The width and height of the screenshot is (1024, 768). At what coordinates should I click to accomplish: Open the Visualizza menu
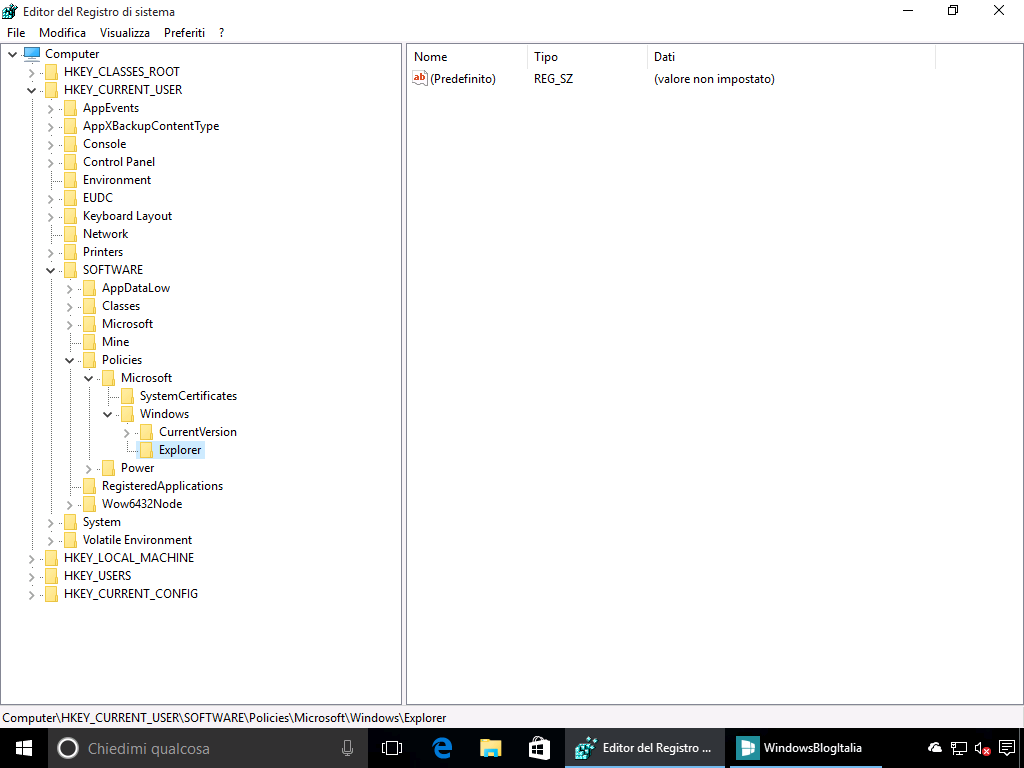click(124, 33)
